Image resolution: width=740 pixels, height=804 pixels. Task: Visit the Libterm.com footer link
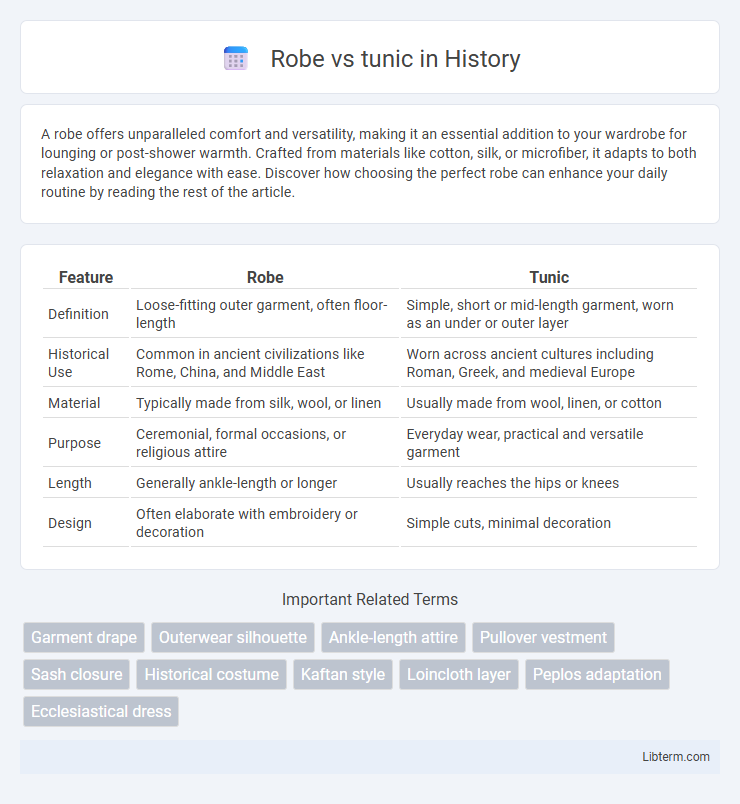pyautogui.click(x=676, y=756)
